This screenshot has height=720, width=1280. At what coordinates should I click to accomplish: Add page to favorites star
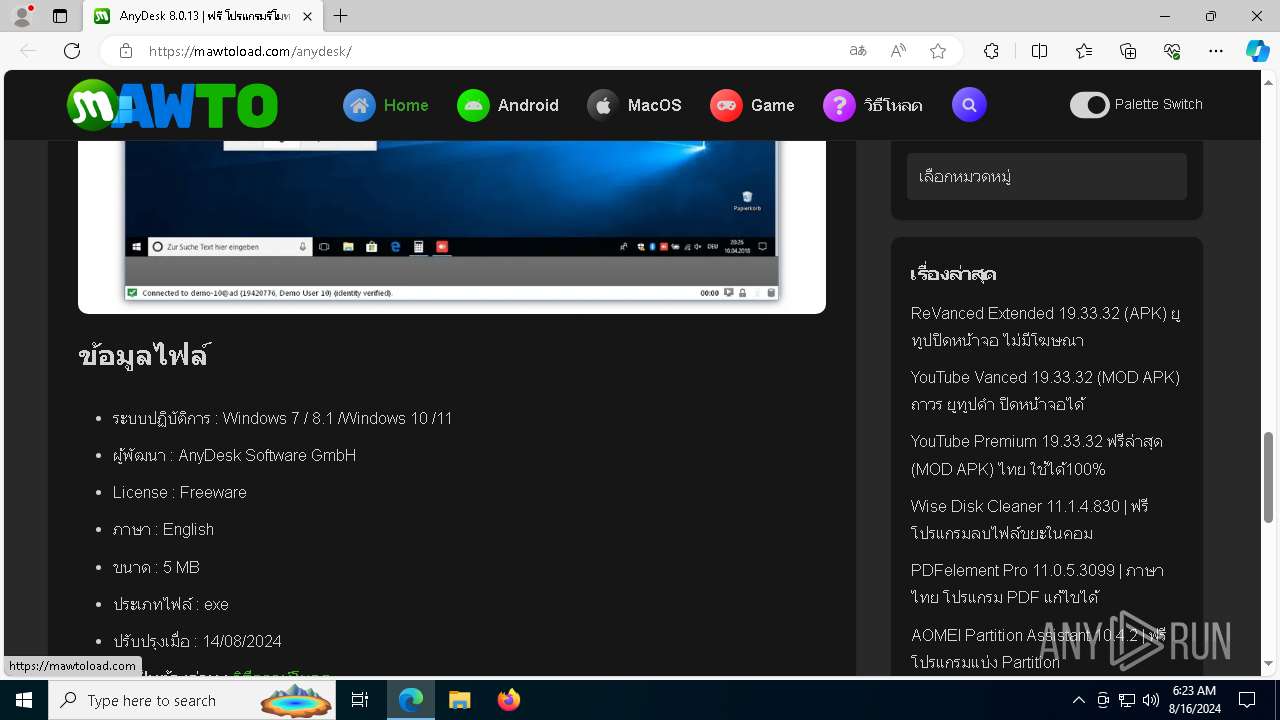click(938, 51)
